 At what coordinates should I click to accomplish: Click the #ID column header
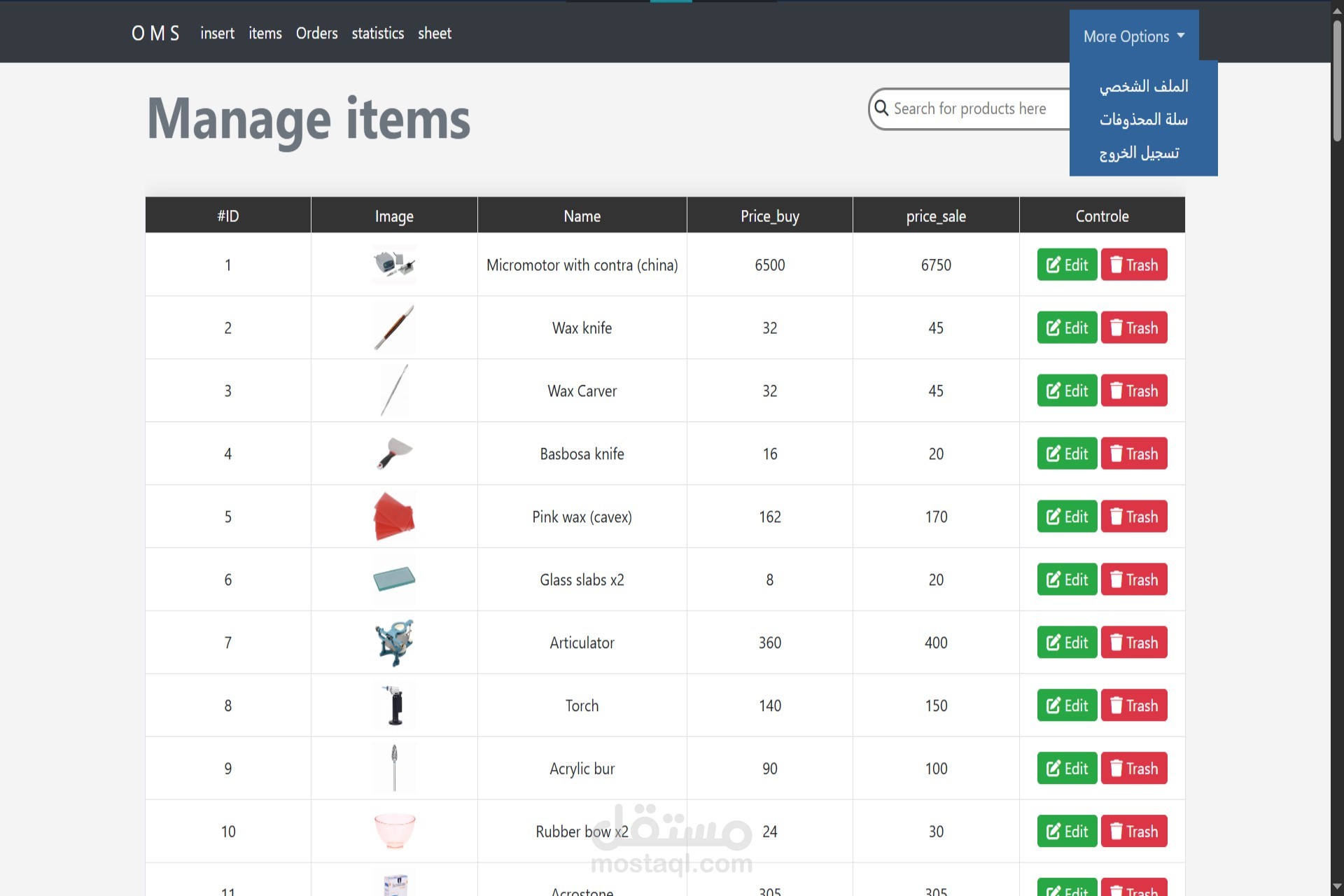[228, 216]
